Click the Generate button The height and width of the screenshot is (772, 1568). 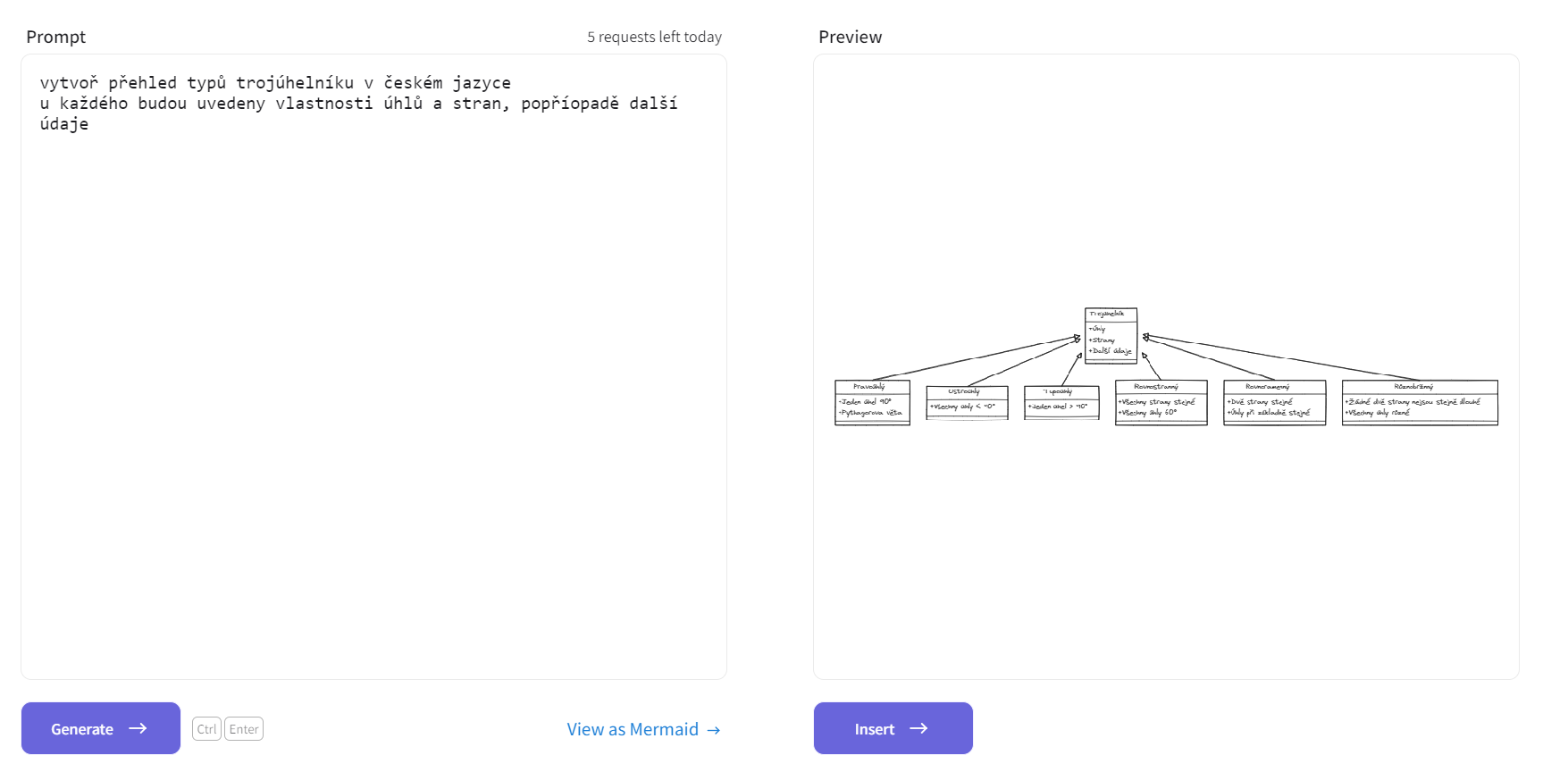101,728
